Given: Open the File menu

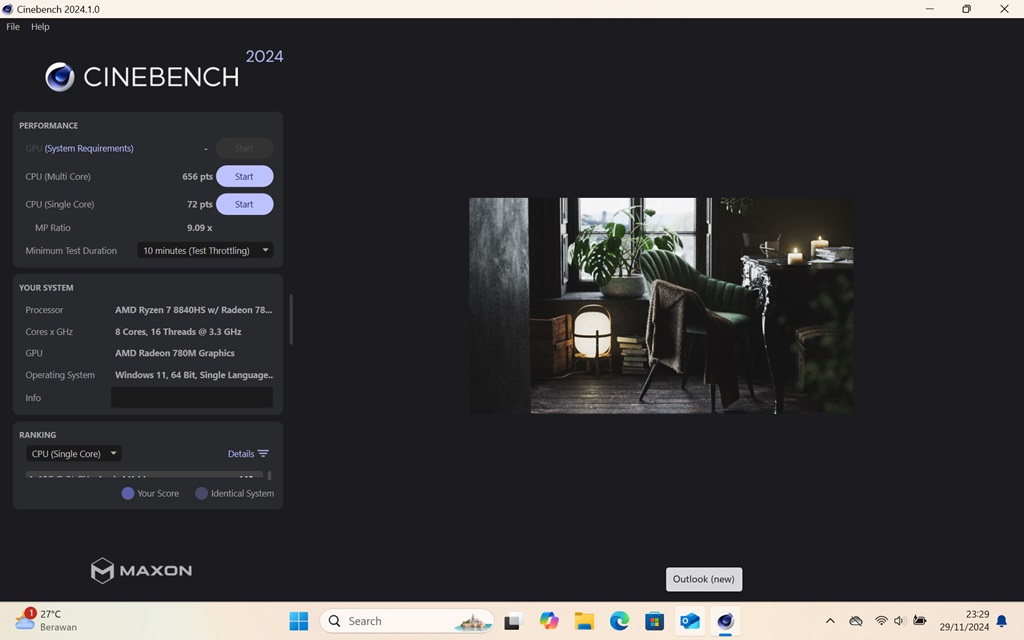Looking at the screenshot, I should 13,27.
